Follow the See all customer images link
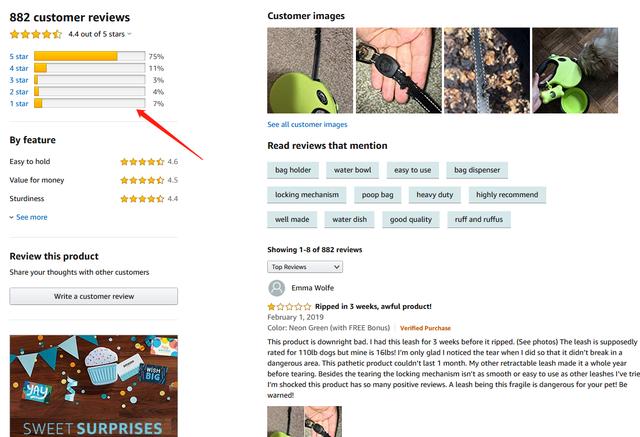The height and width of the screenshot is (437, 640). point(307,125)
